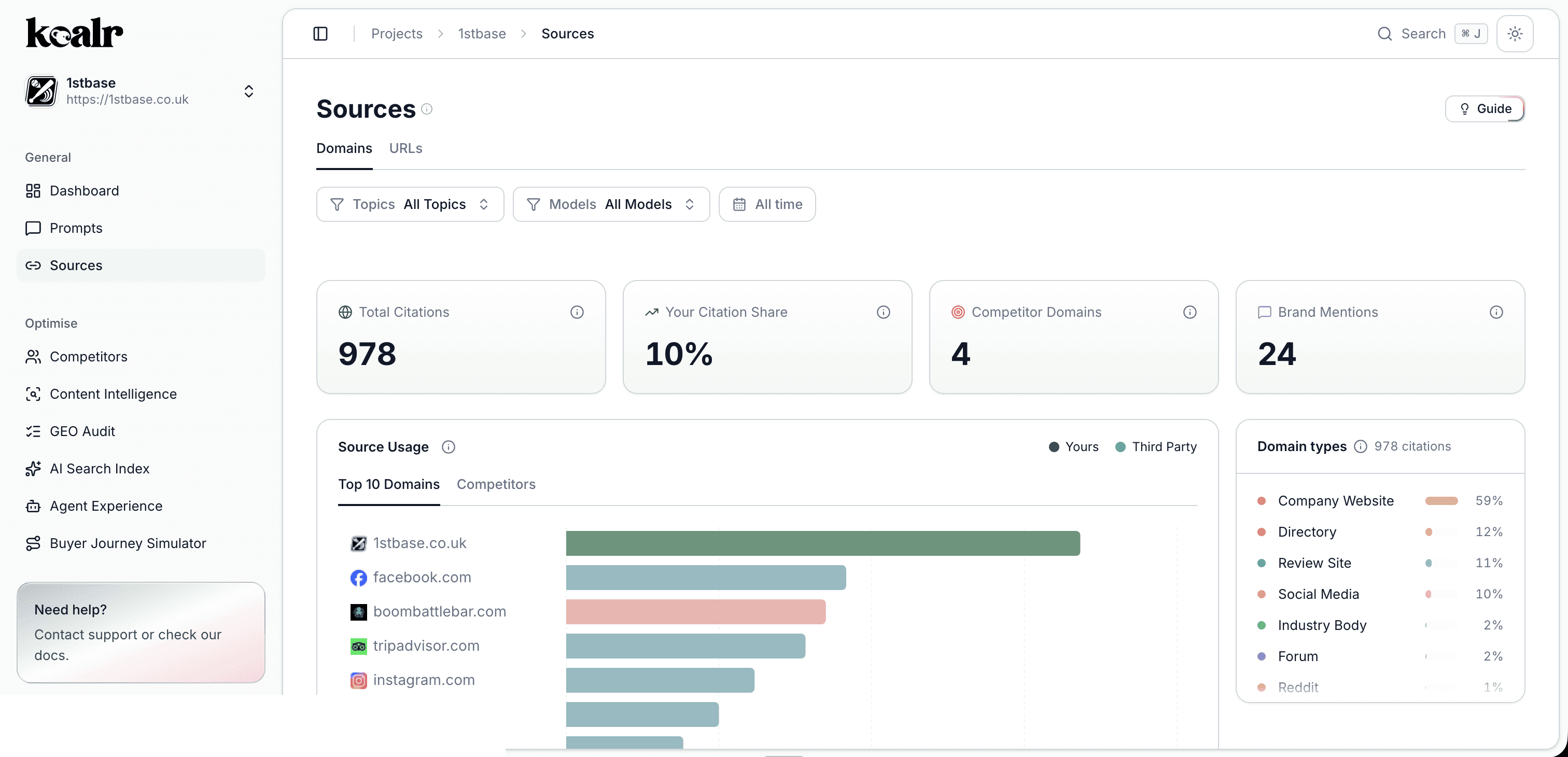1568x757 pixels.
Task: Switch to the URLs tab
Action: coord(405,148)
